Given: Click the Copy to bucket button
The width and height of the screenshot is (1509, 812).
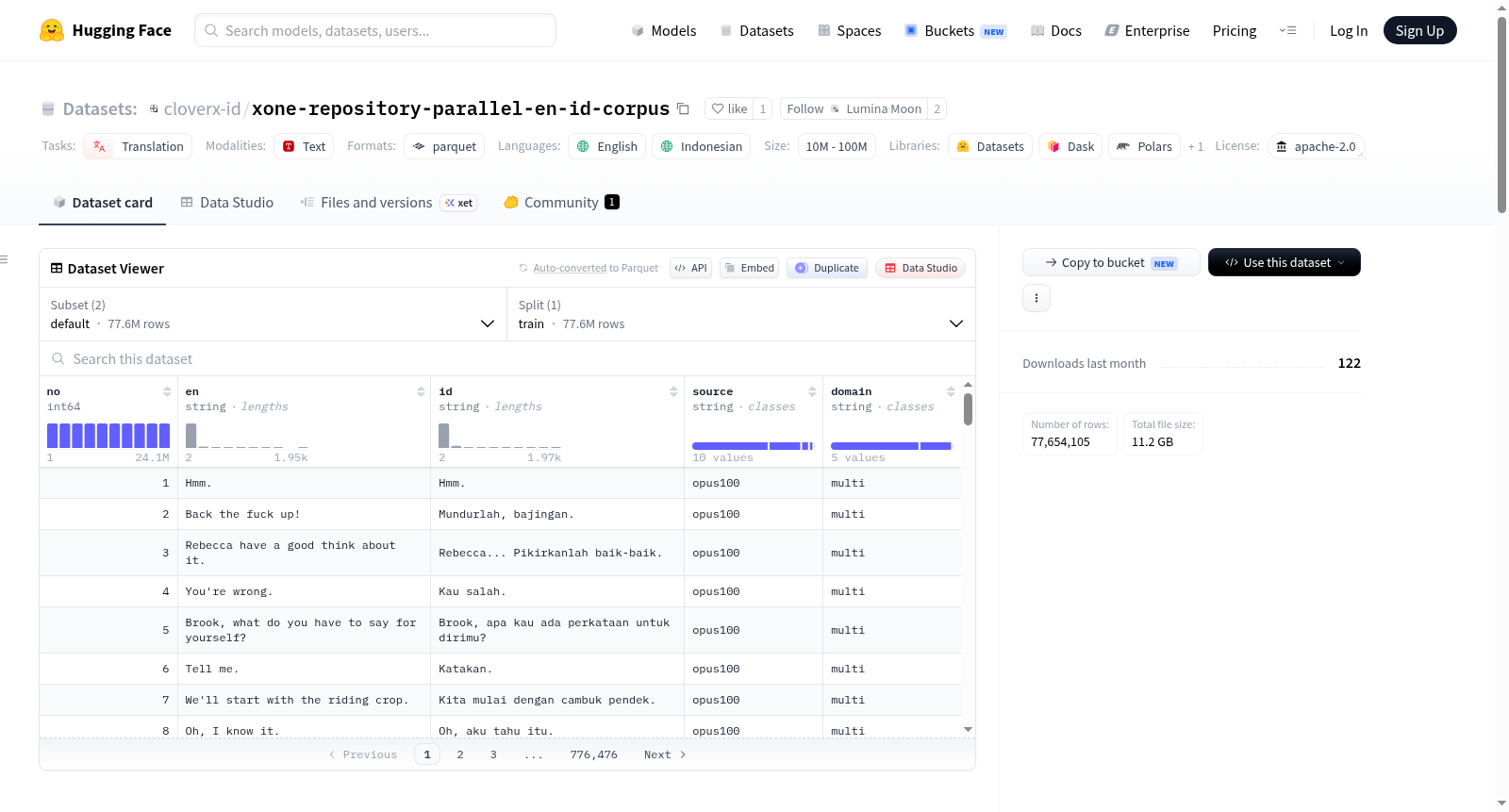Looking at the screenshot, I should pyautogui.click(x=1111, y=262).
